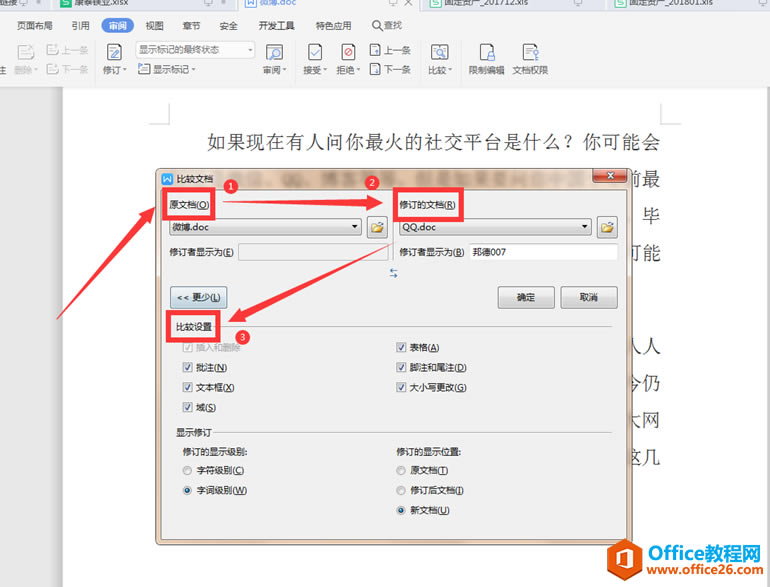Open the 引用 ribbon tab

81,26
